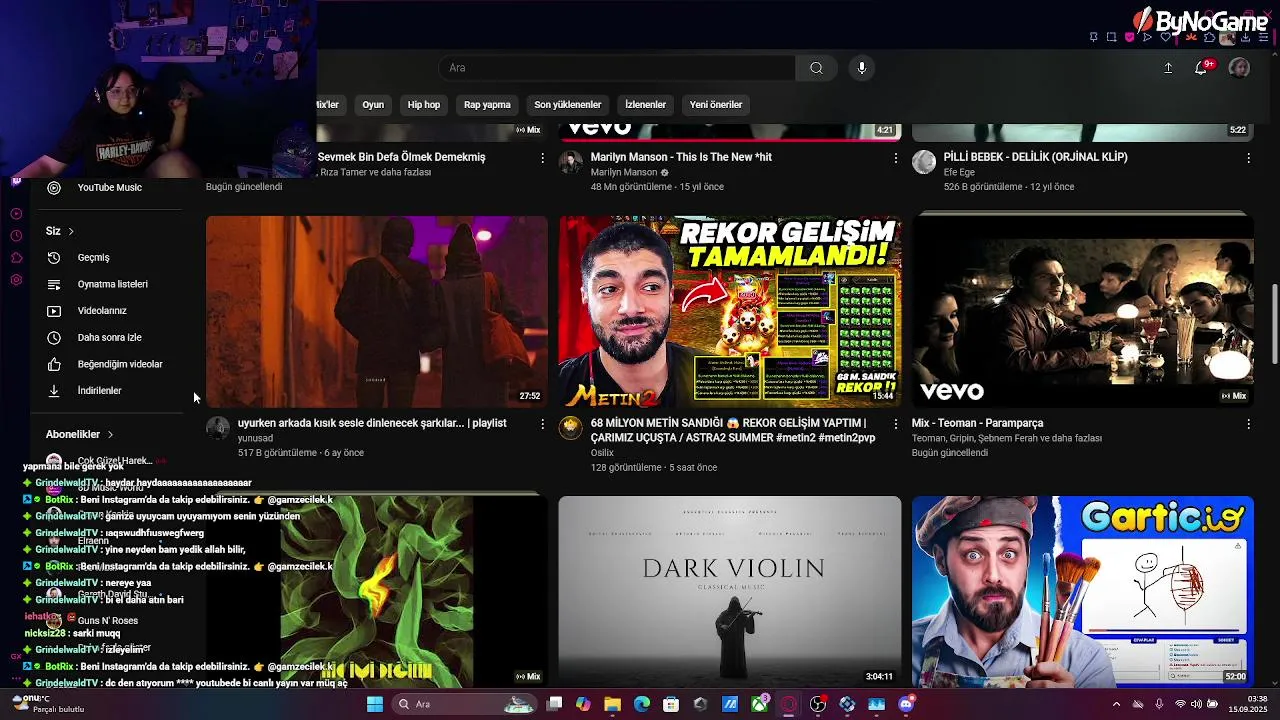Open Marilyn Manson - This Is The New *hit
This screenshot has height=720, width=1280.
[681, 157]
